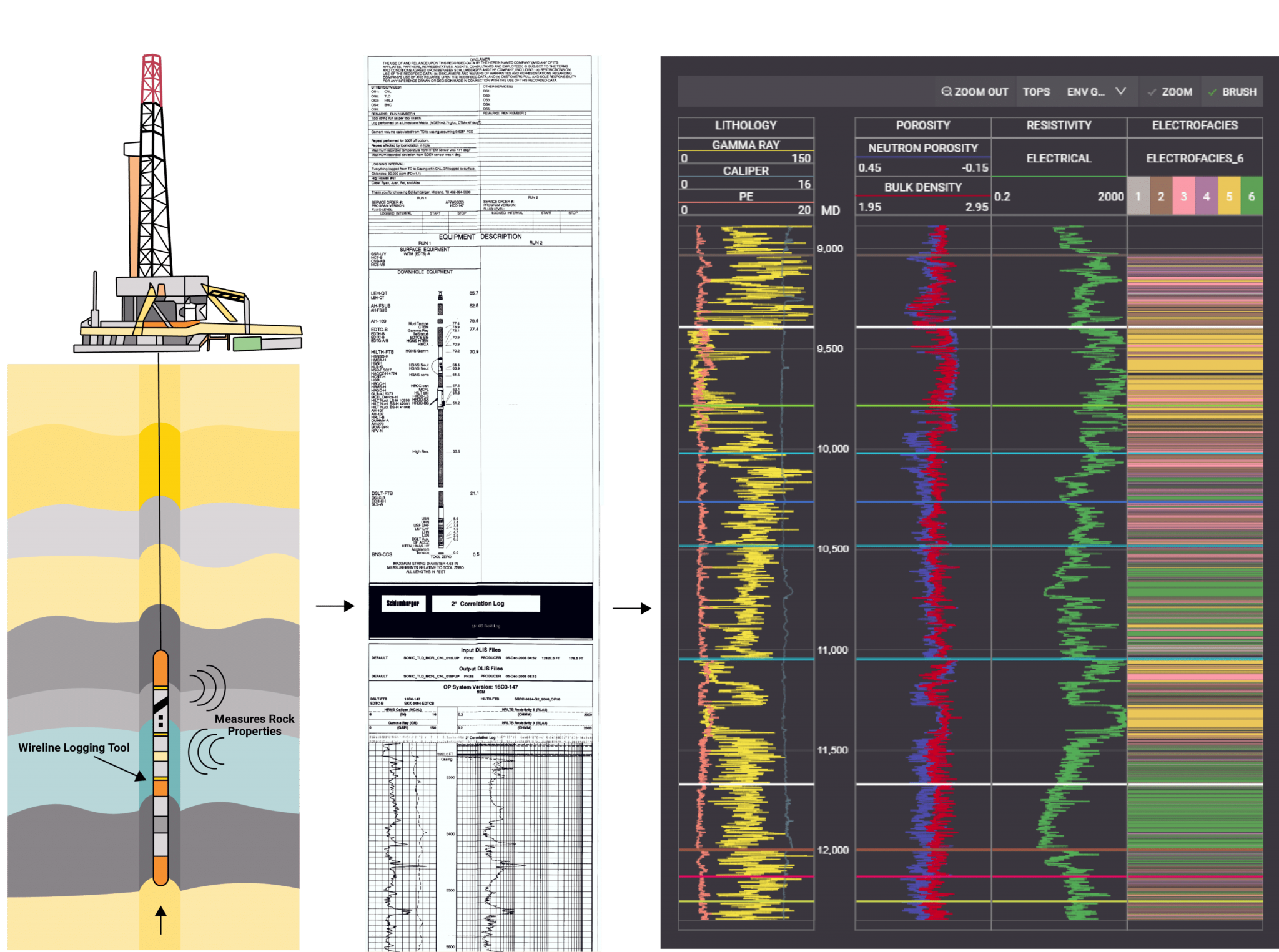Image resolution: width=1279 pixels, height=952 pixels.
Task: Click the GAMMA RAY scale header
Action: pos(746,145)
